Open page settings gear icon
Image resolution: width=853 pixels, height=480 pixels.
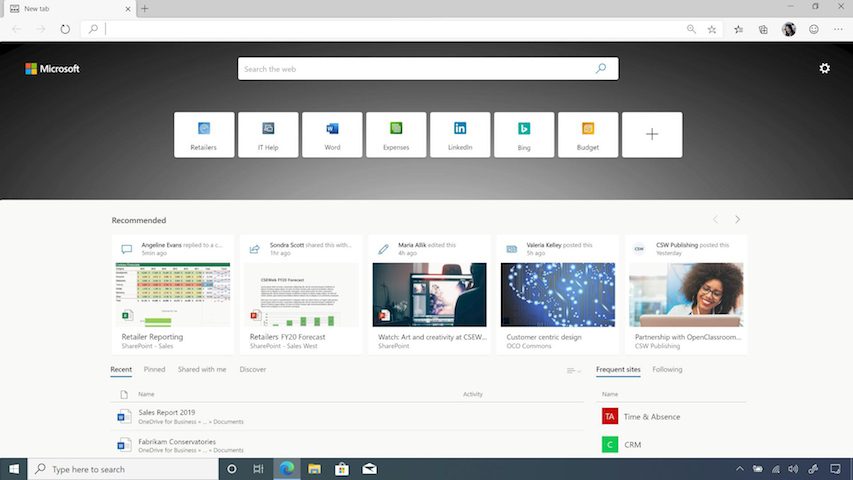(x=824, y=68)
